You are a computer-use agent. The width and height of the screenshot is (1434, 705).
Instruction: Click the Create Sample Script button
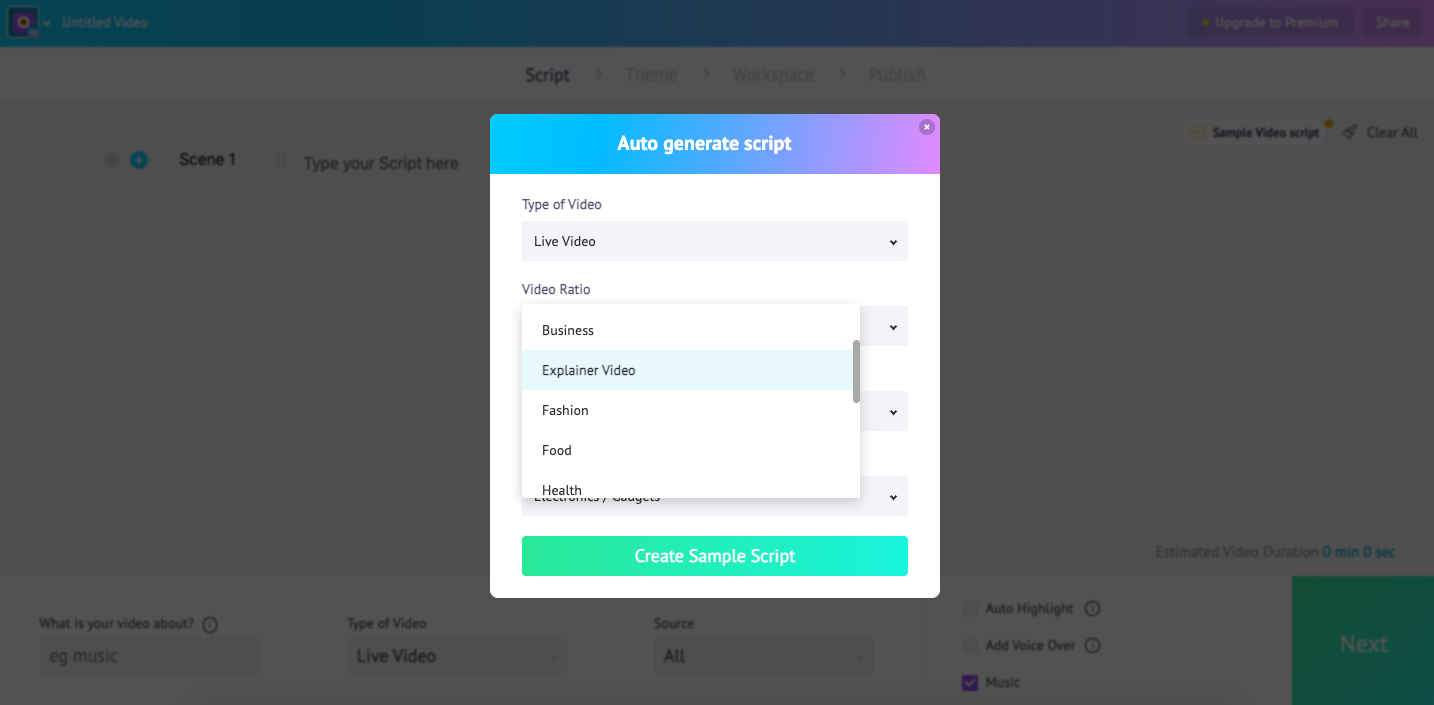(714, 556)
